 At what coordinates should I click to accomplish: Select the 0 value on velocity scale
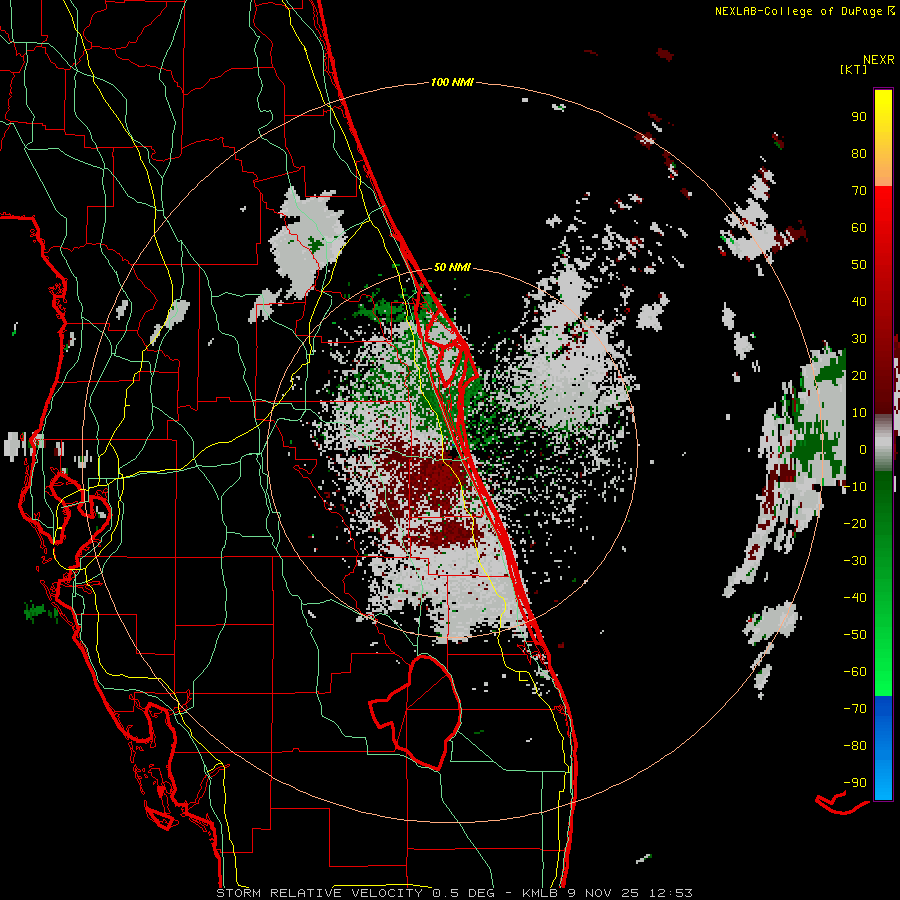click(863, 449)
